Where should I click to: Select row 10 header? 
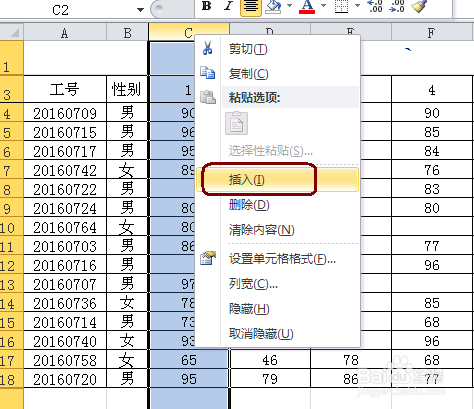(x=12, y=227)
